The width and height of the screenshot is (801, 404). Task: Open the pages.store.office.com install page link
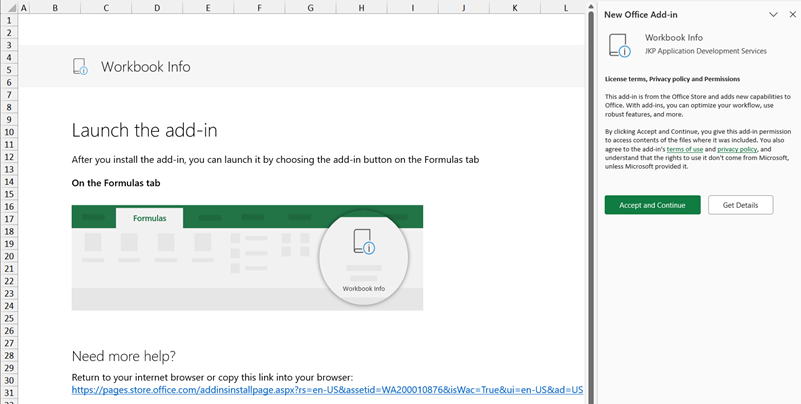pyautogui.click(x=327, y=390)
